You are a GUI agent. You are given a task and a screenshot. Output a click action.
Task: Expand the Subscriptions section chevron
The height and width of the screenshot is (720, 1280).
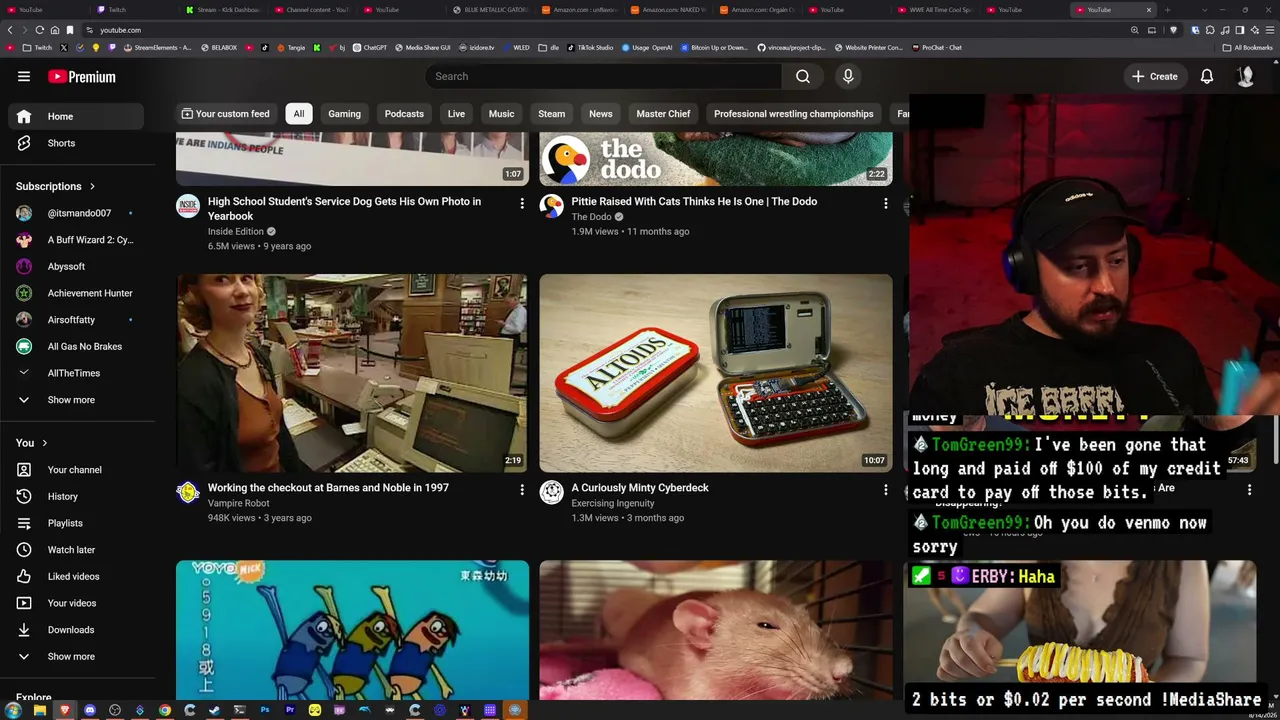[92, 186]
